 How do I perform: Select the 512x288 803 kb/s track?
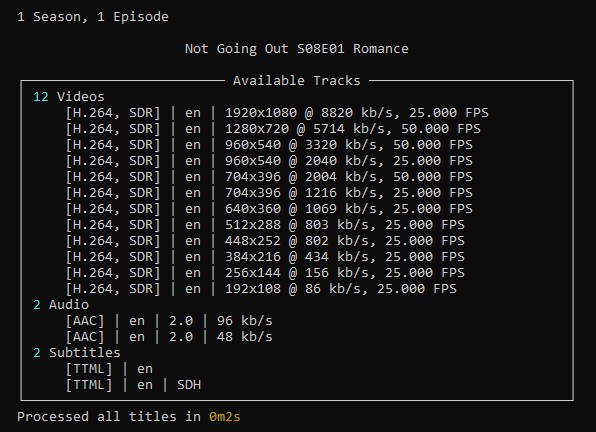tap(265, 225)
